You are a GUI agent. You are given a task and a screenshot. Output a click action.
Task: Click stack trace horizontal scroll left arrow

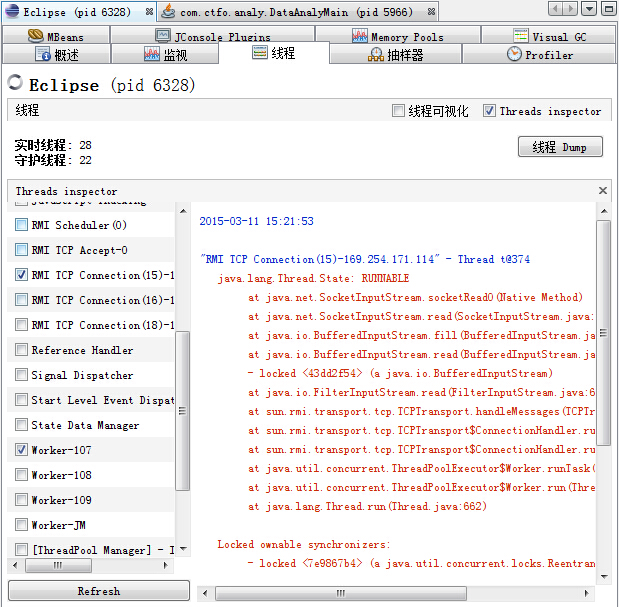tap(204, 593)
